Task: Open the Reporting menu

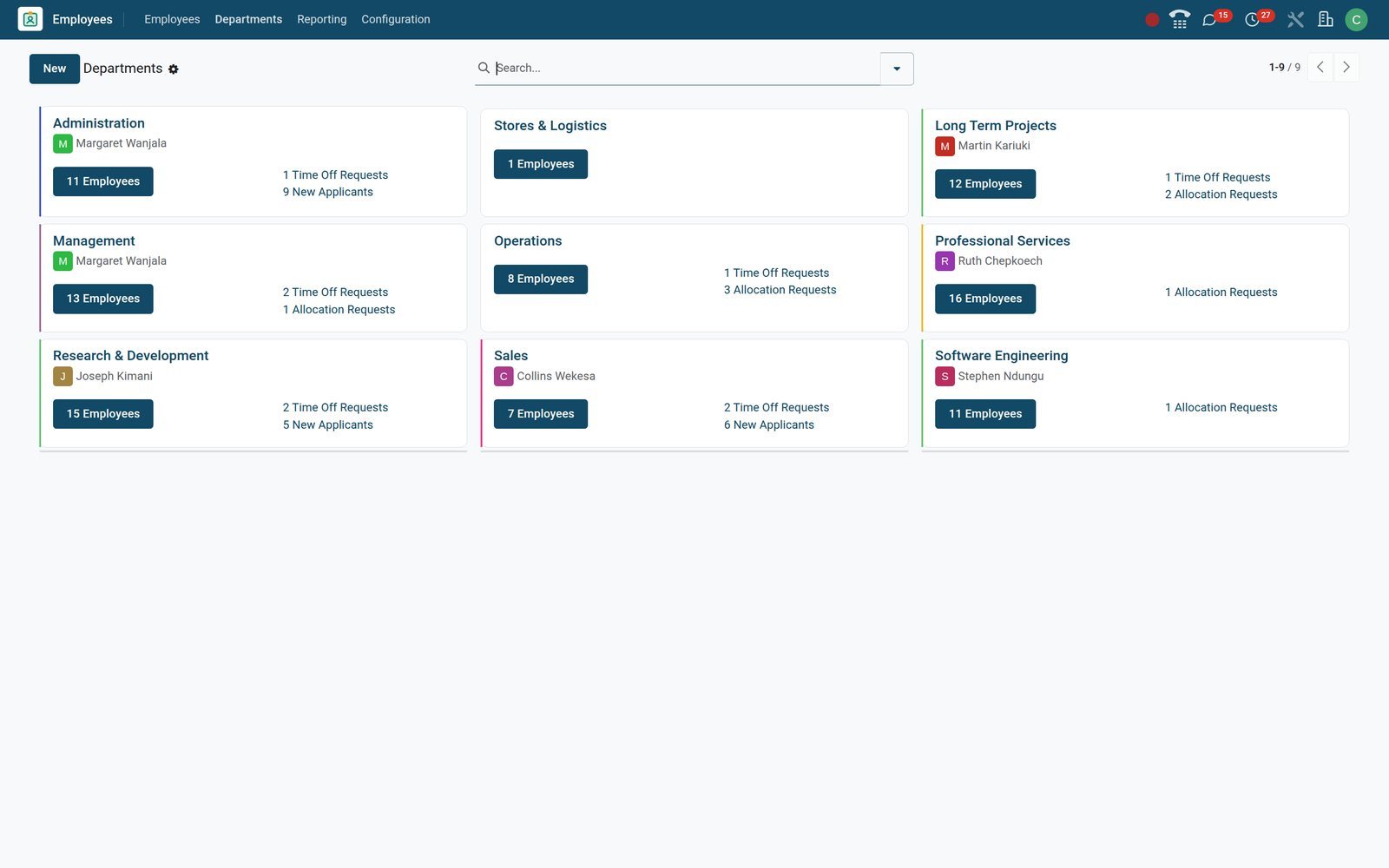Action: (321, 19)
